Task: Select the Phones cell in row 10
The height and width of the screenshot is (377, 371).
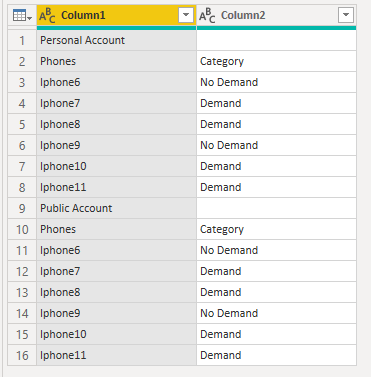Action: [116, 229]
